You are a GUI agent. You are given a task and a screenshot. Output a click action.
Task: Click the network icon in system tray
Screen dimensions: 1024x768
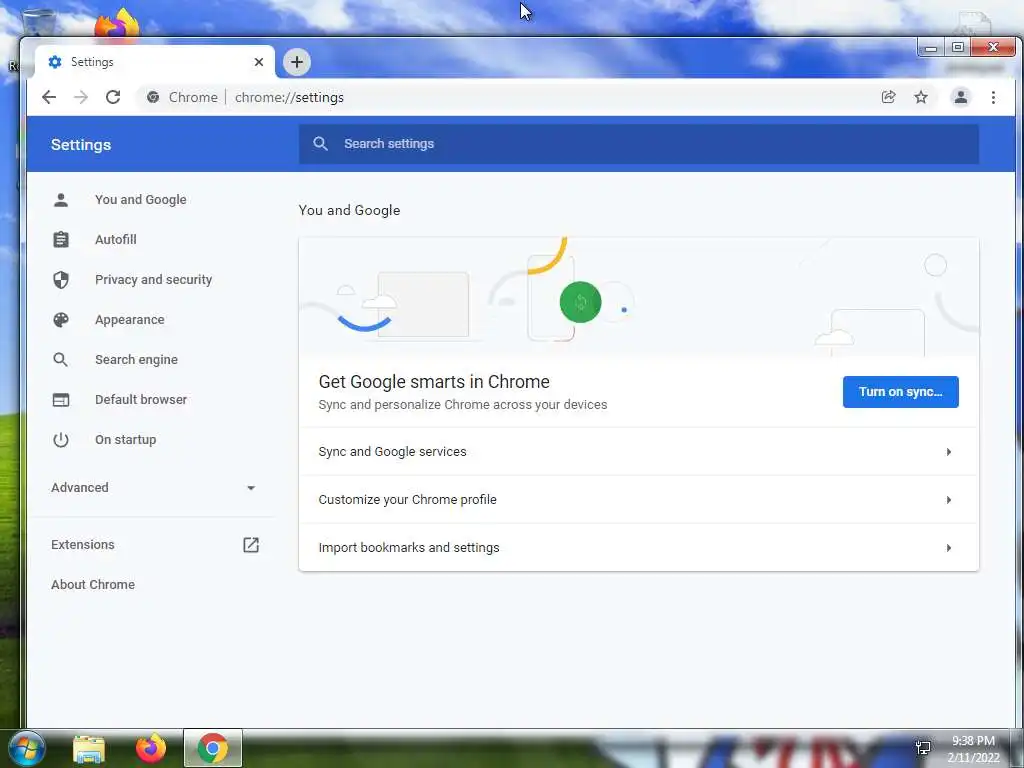click(923, 748)
